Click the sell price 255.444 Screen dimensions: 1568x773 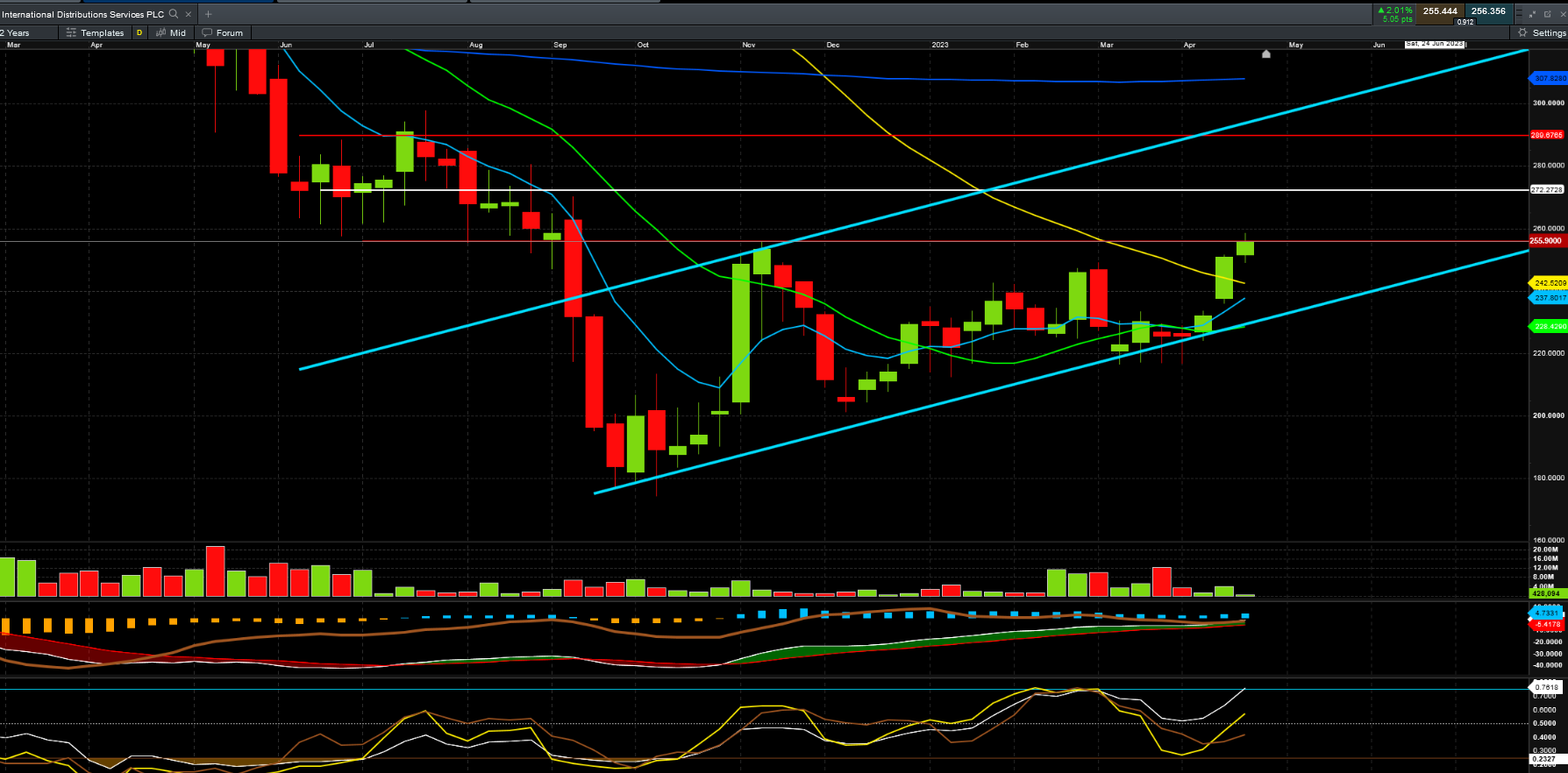pos(1440,11)
